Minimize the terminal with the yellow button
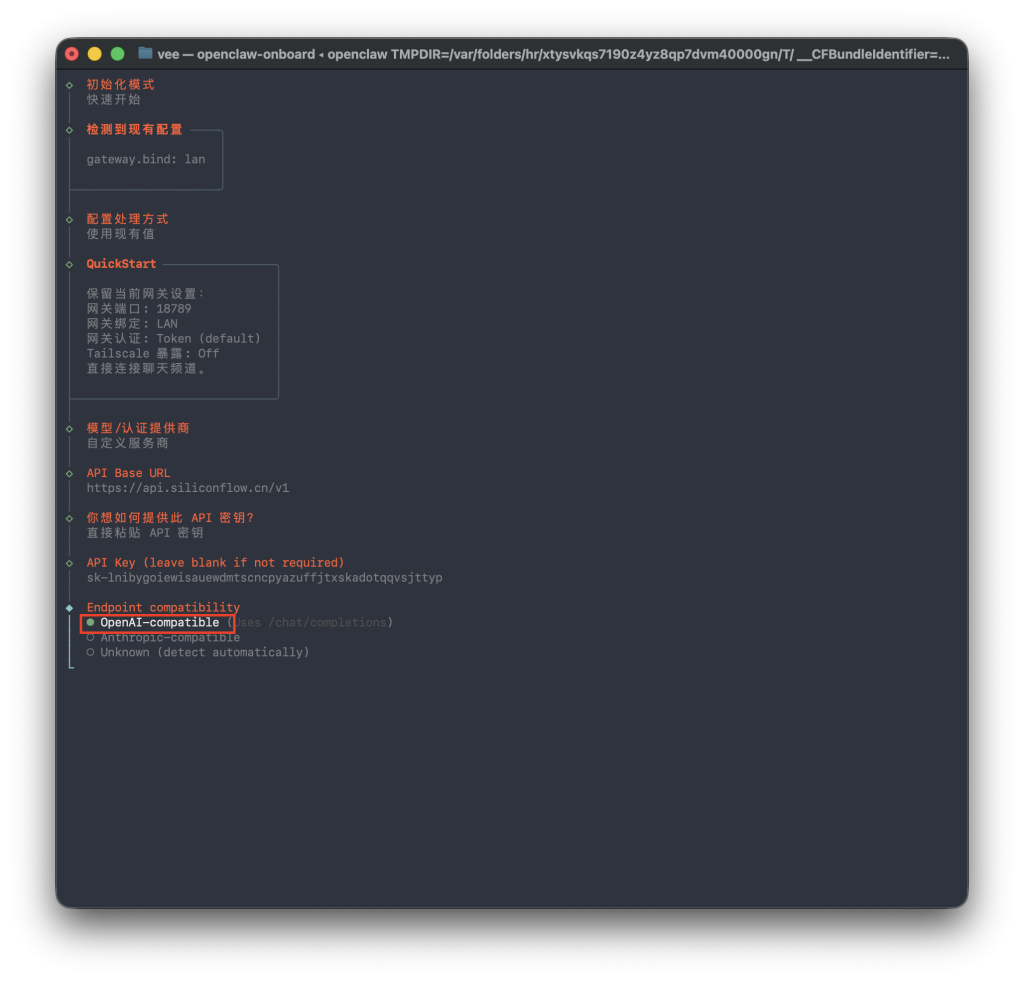 (95, 54)
